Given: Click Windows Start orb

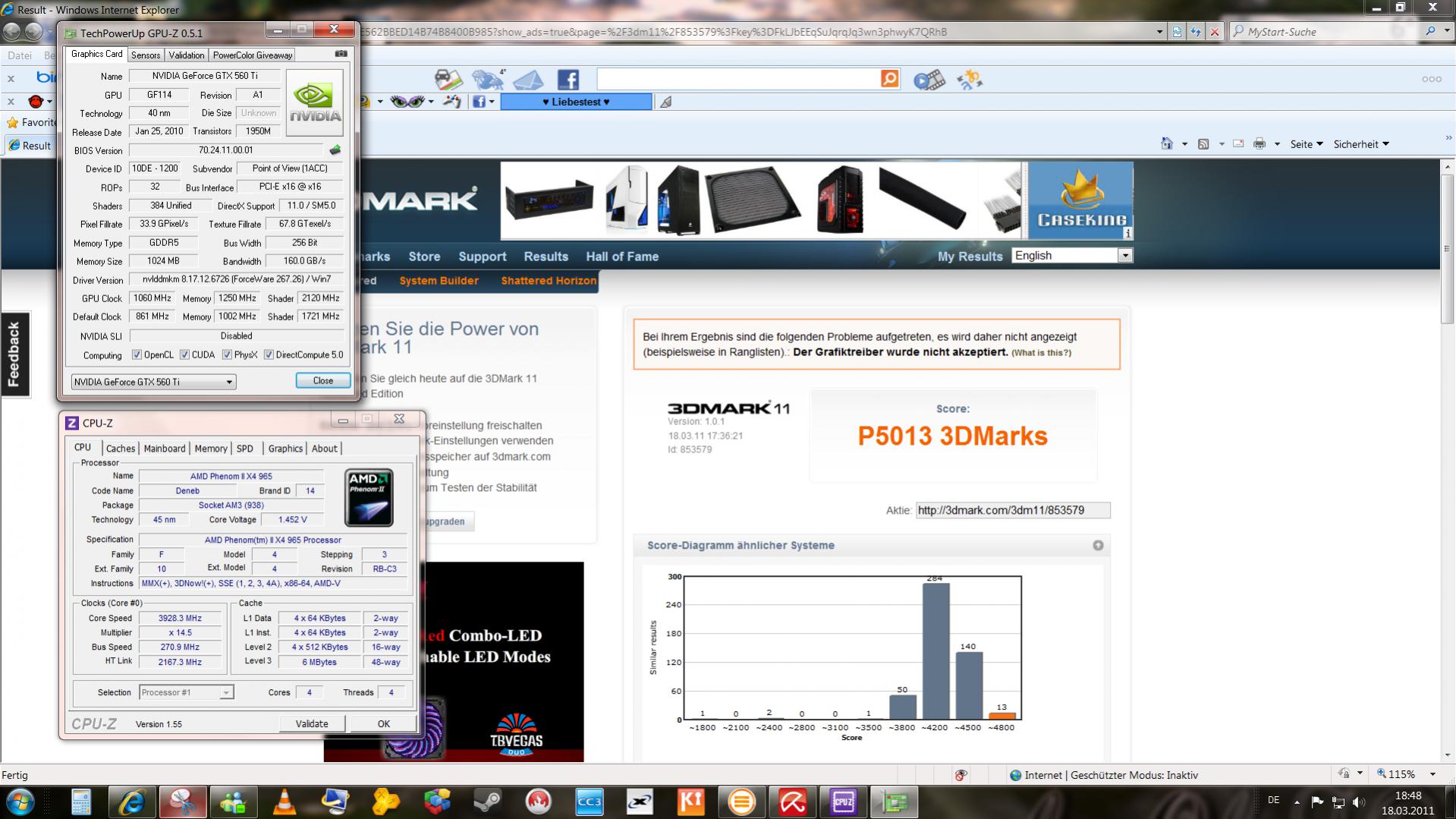Looking at the screenshot, I should click(x=20, y=802).
